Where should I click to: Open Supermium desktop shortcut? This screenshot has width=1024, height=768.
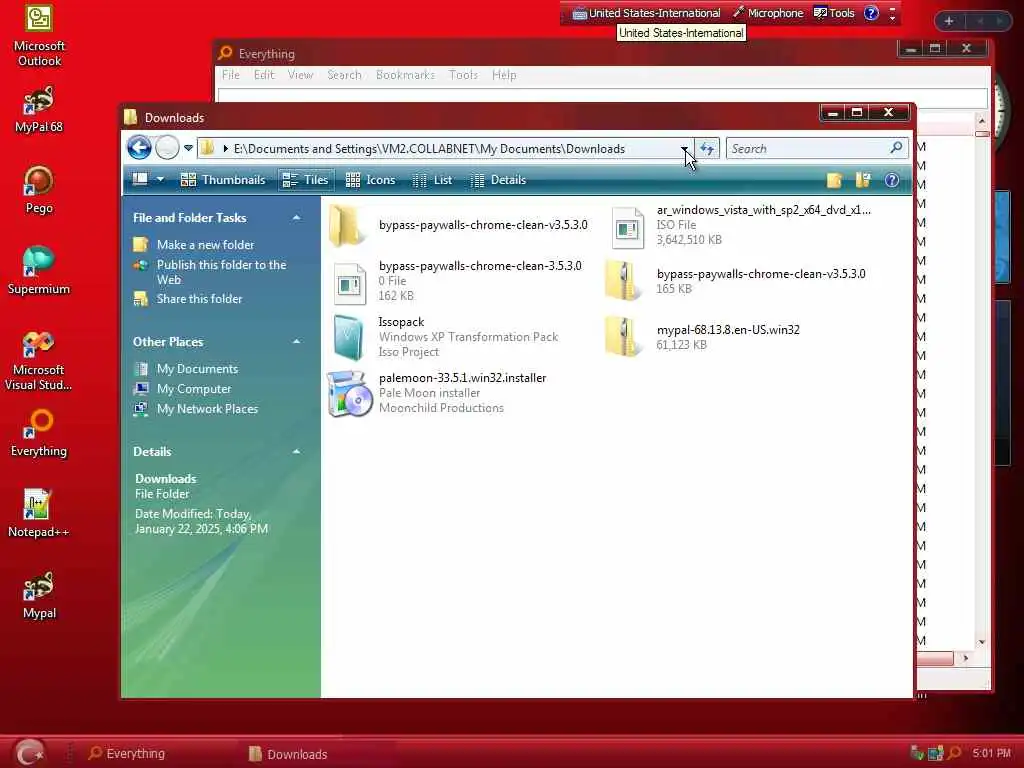[39, 271]
